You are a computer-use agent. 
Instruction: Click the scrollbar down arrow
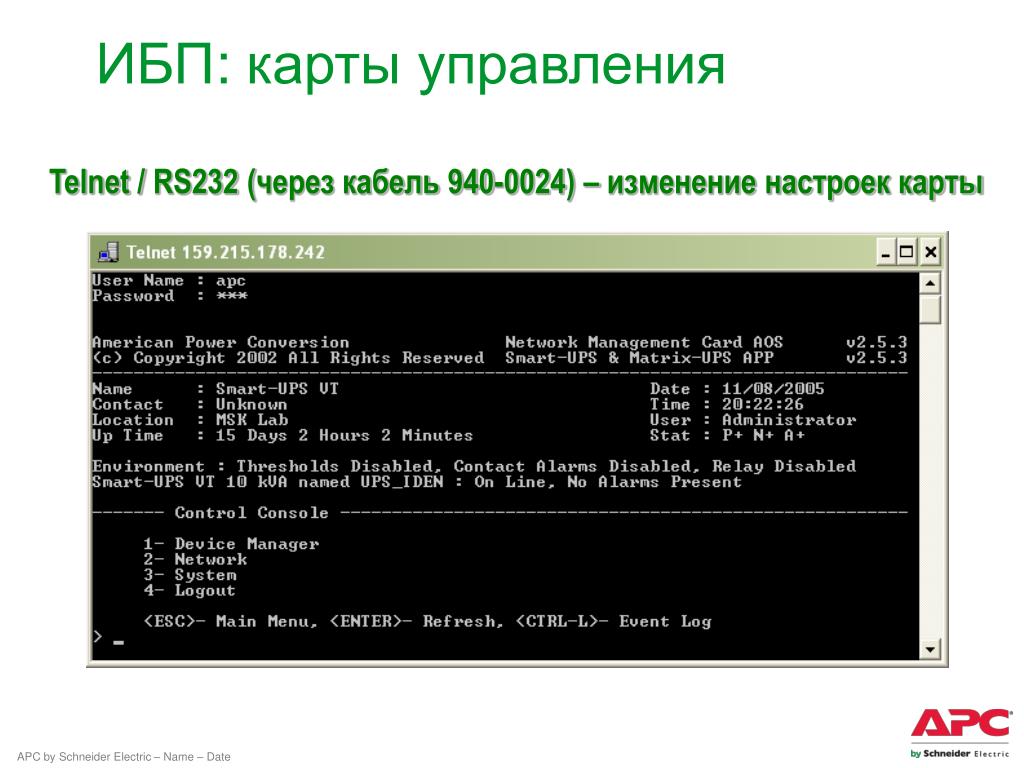click(929, 649)
